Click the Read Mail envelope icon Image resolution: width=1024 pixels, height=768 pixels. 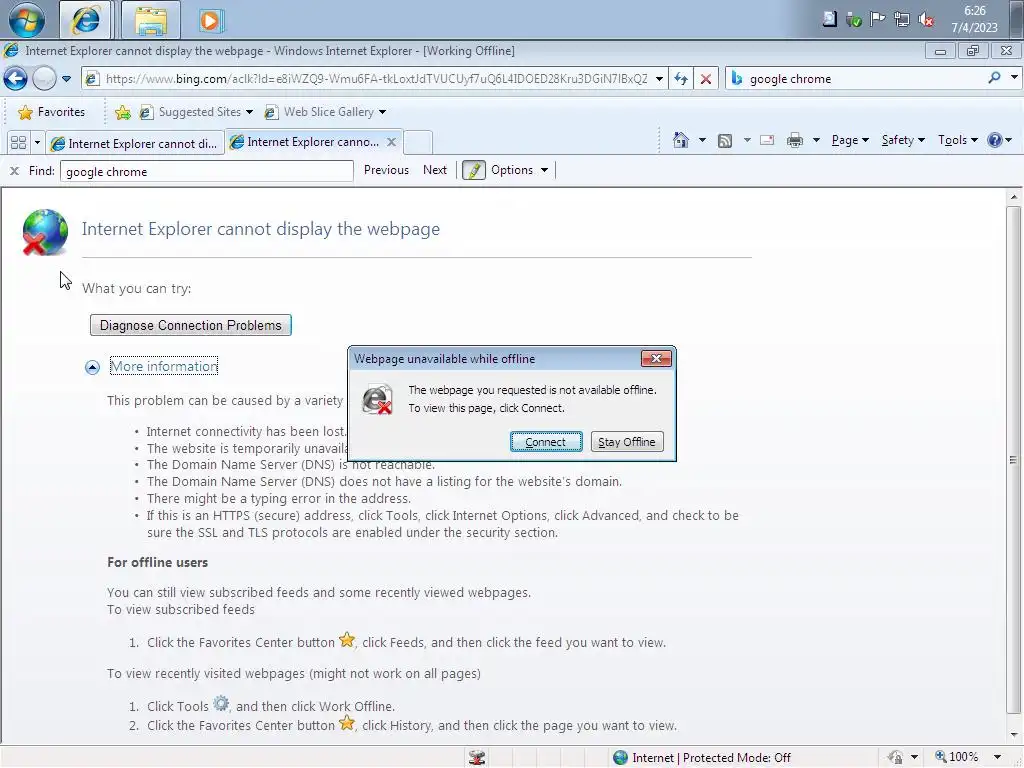click(767, 140)
